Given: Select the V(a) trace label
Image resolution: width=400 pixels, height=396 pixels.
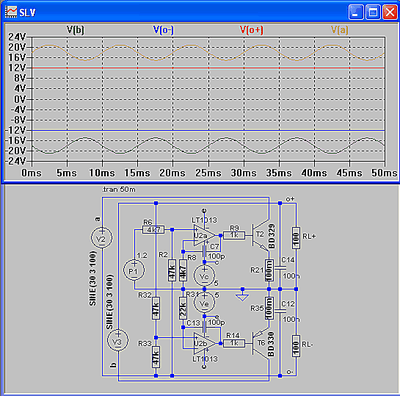Looking at the screenshot, I should click(x=339, y=30).
